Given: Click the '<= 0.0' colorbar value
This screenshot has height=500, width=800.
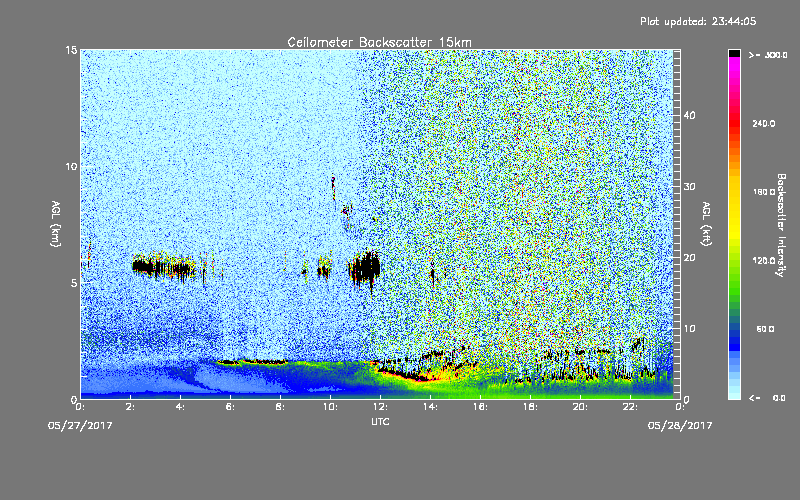Looking at the screenshot, I should click(767, 397).
